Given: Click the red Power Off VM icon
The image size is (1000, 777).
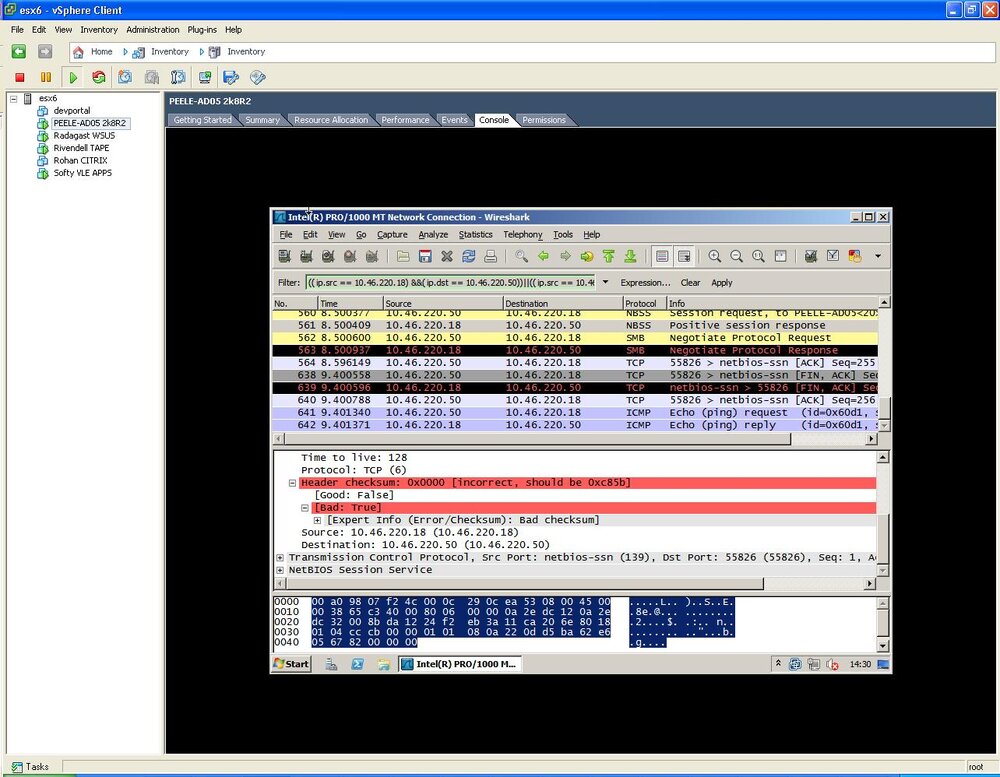Looking at the screenshot, I should point(20,77).
